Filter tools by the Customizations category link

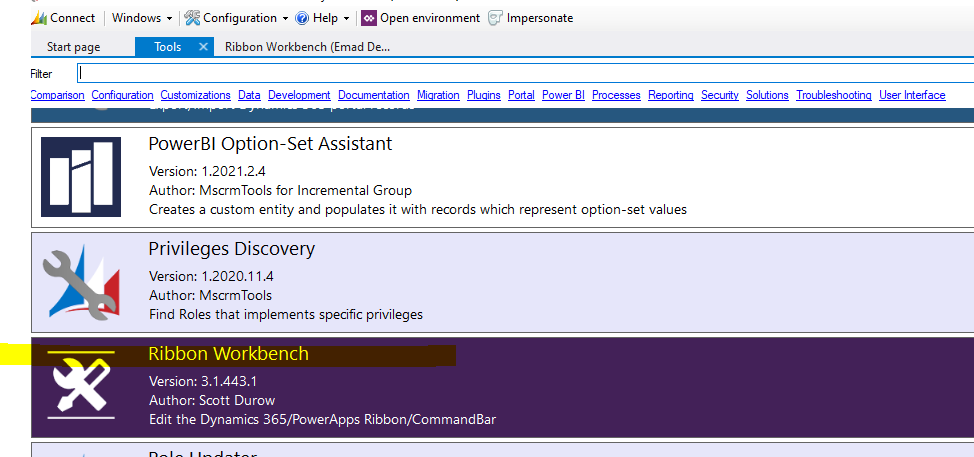point(196,95)
